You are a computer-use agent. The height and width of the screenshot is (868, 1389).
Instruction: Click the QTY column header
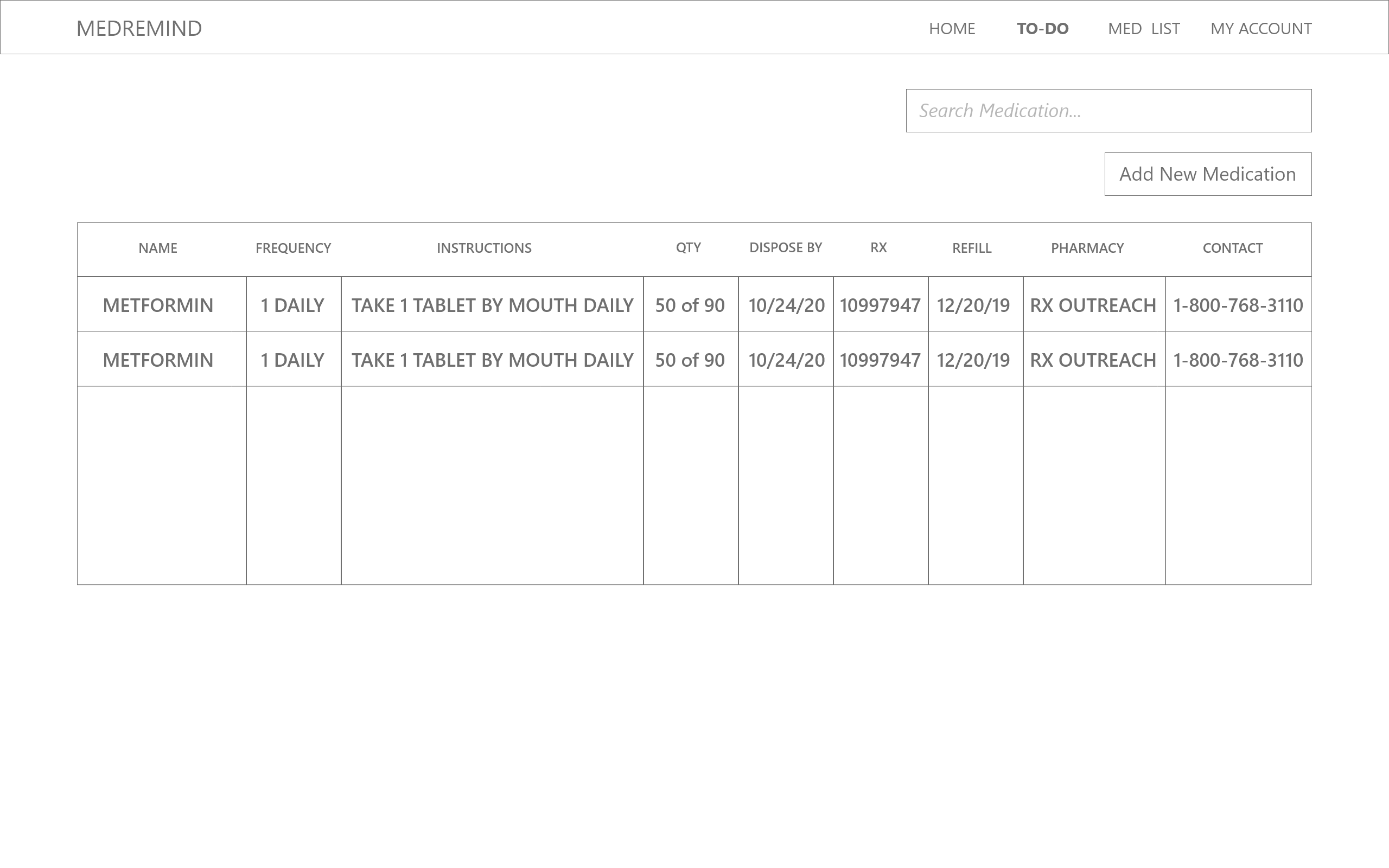pos(688,247)
